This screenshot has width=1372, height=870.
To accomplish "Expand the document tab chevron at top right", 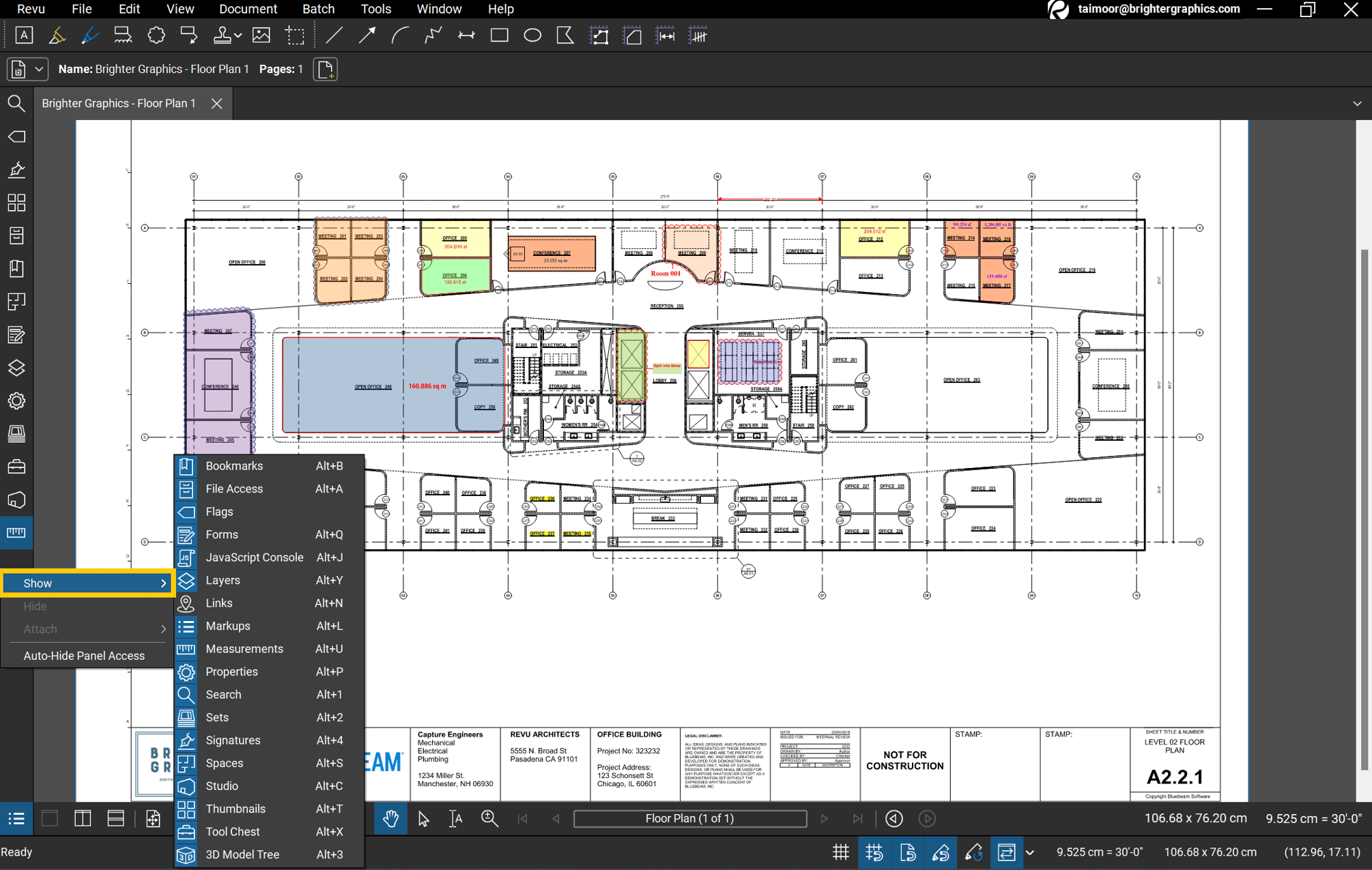I will (1357, 103).
